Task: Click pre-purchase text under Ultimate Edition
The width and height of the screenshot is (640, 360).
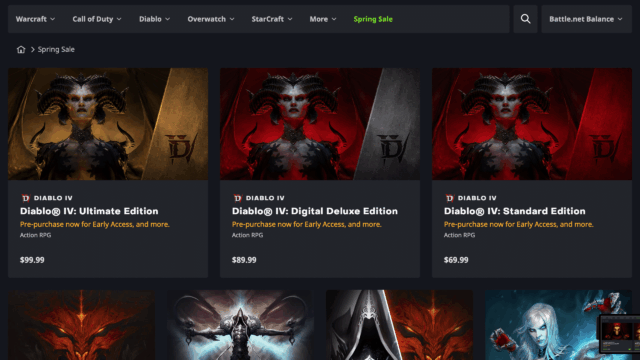Action: click(95, 224)
